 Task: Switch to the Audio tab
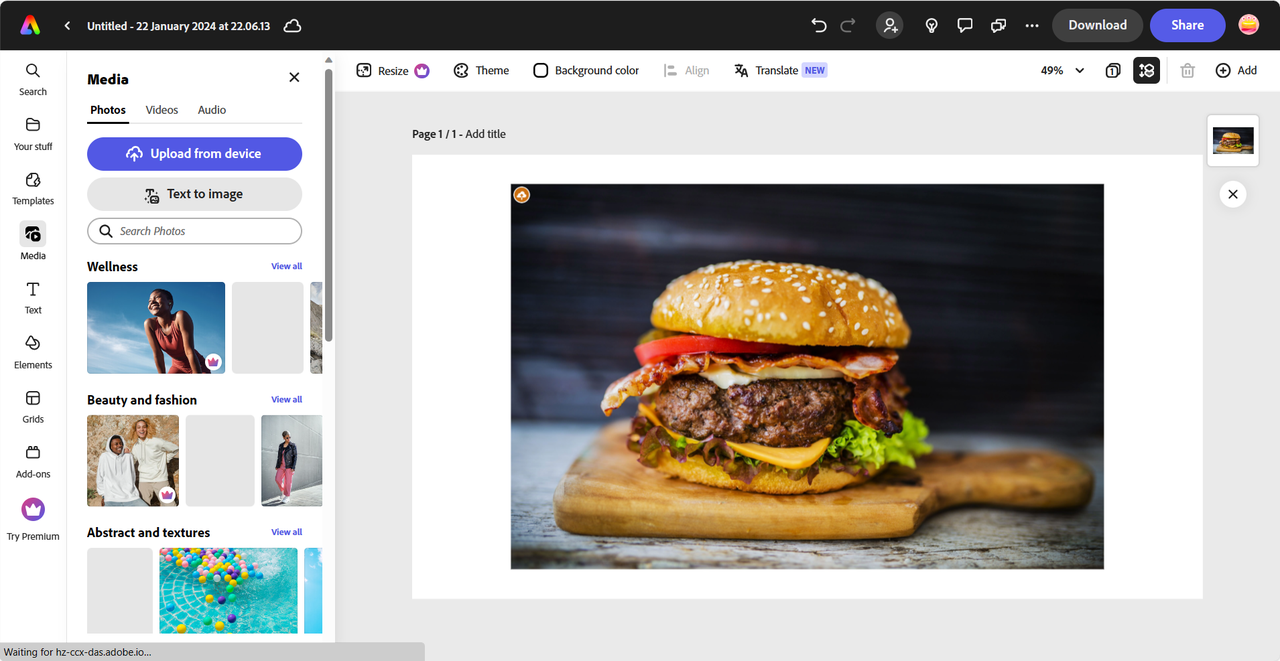point(212,110)
